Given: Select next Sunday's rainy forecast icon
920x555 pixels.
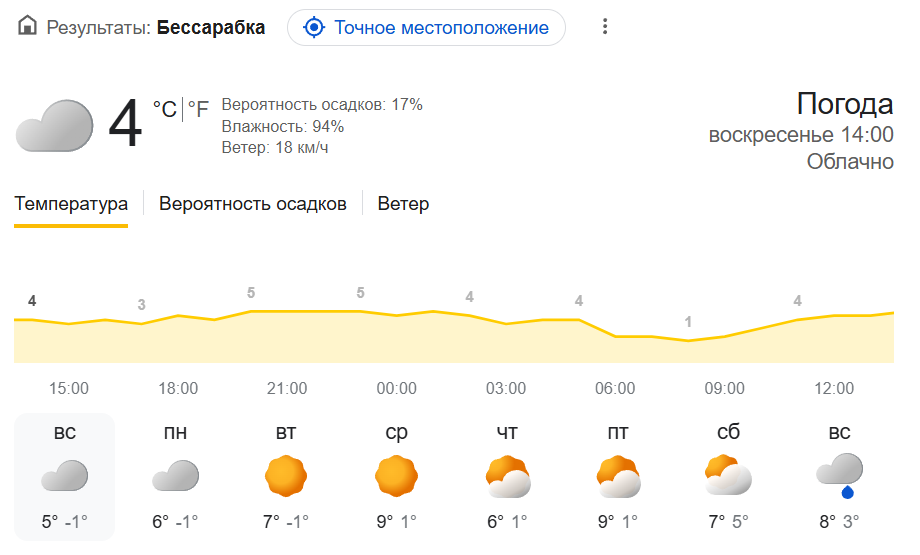Looking at the screenshot, I should [839, 473].
